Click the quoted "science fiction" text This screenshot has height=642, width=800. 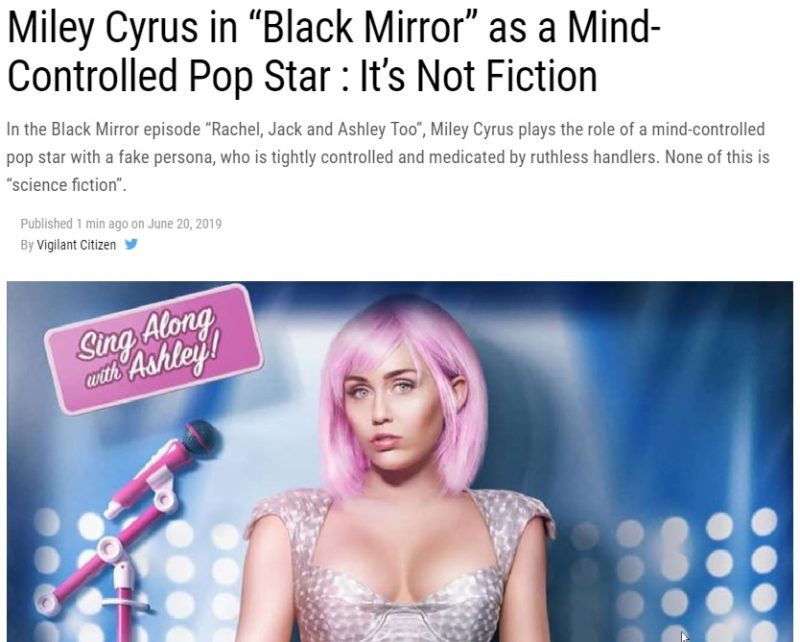pos(66,185)
